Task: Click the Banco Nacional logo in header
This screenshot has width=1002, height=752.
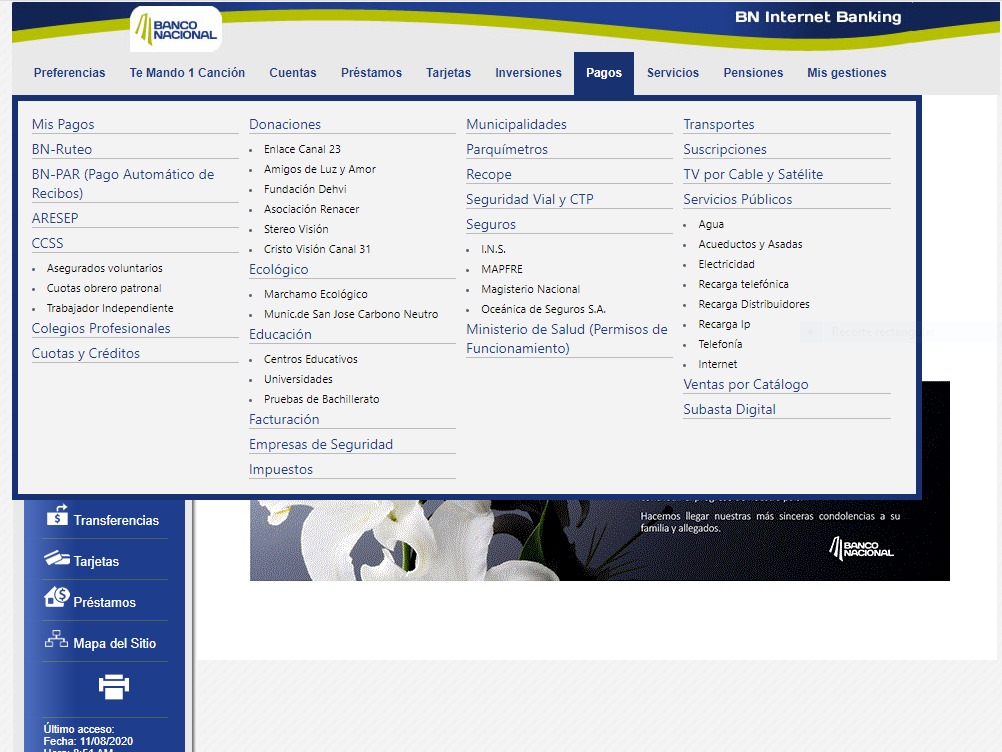Action: click(x=176, y=29)
